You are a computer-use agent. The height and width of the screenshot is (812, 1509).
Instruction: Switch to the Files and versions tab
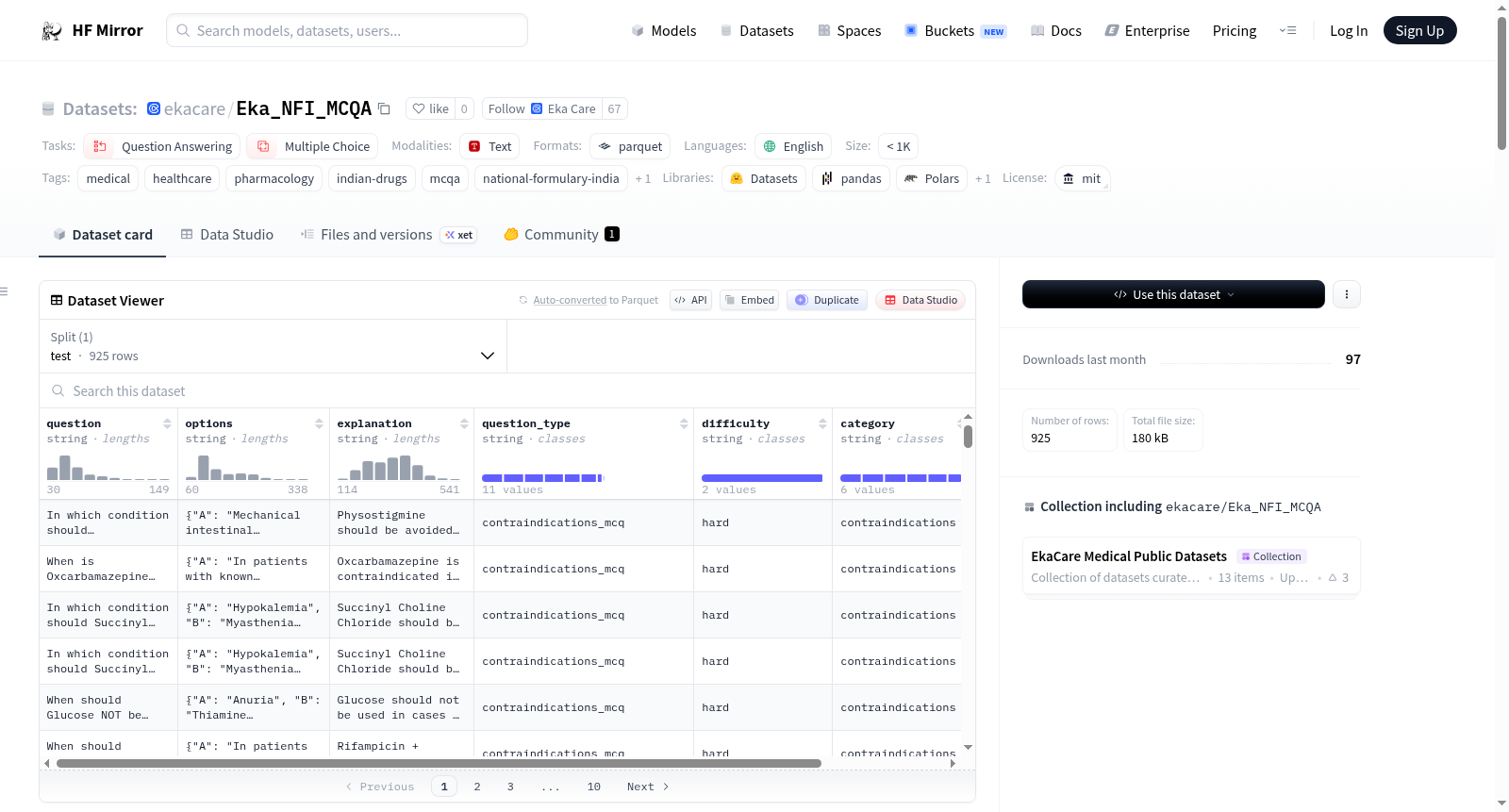coord(389,235)
